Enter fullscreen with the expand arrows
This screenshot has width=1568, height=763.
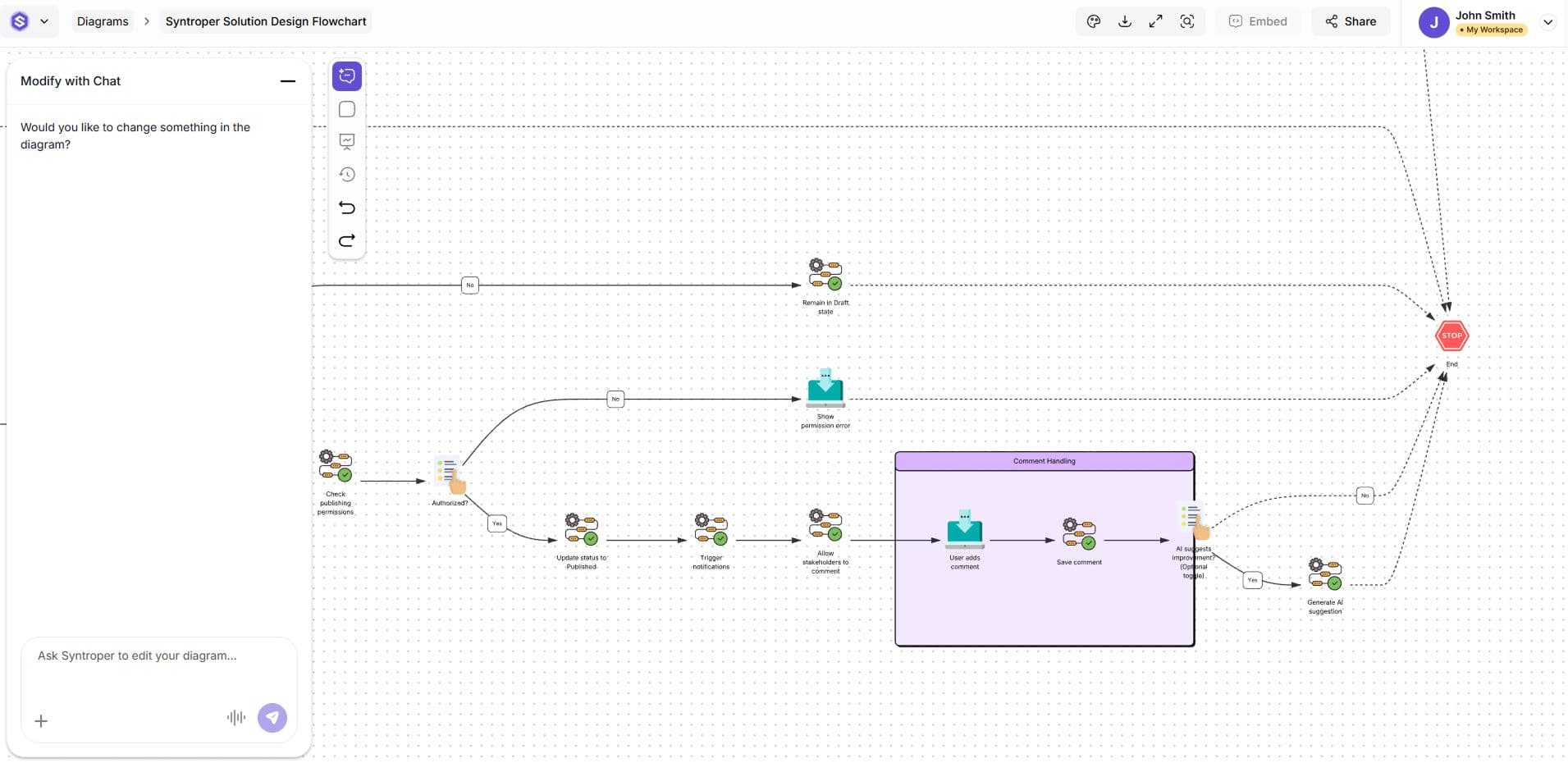pyautogui.click(x=1155, y=21)
